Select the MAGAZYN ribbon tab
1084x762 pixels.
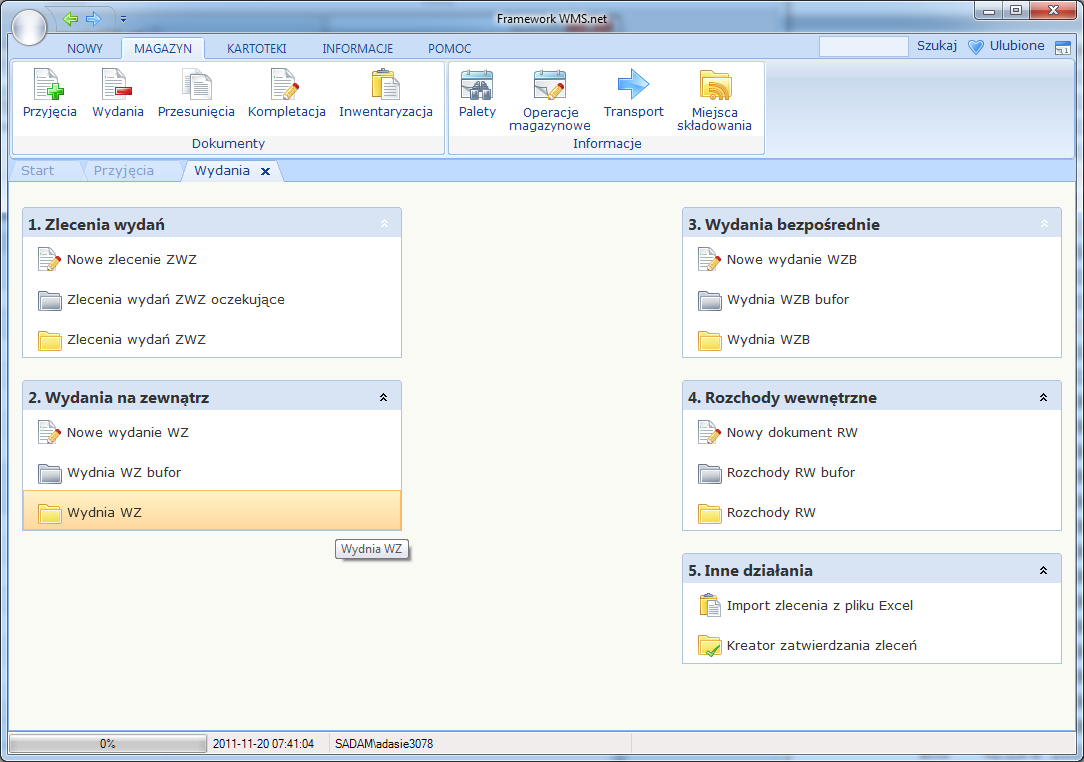coord(163,48)
